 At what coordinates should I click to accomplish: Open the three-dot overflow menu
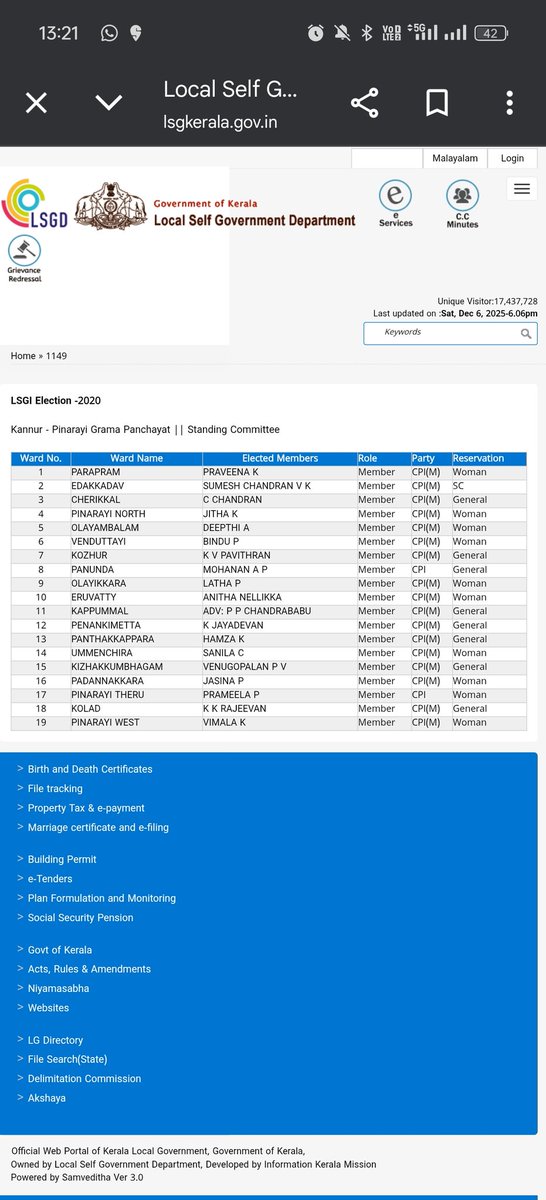(x=510, y=103)
